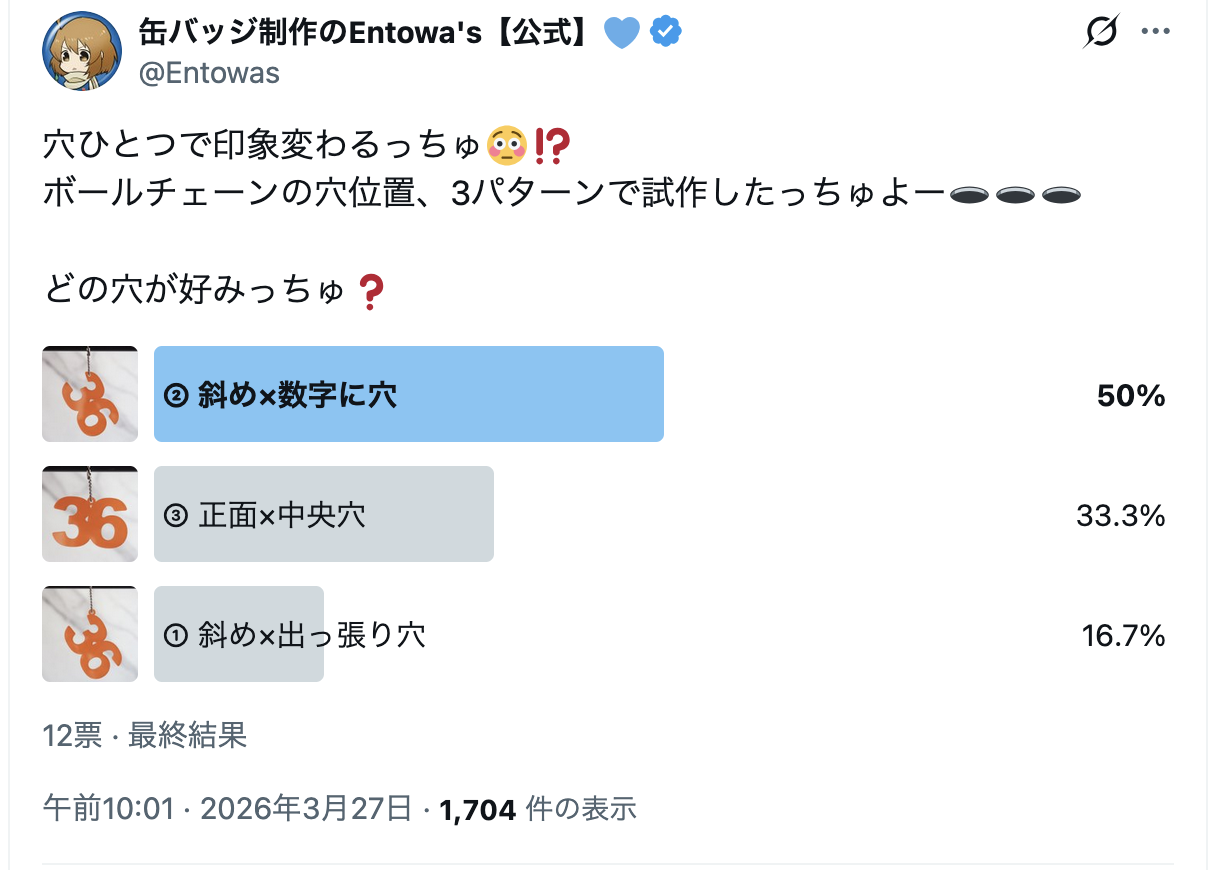Open the bottom poll option thumbnail image
1214x870 pixels.
pyautogui.click(x=89, y=634)
